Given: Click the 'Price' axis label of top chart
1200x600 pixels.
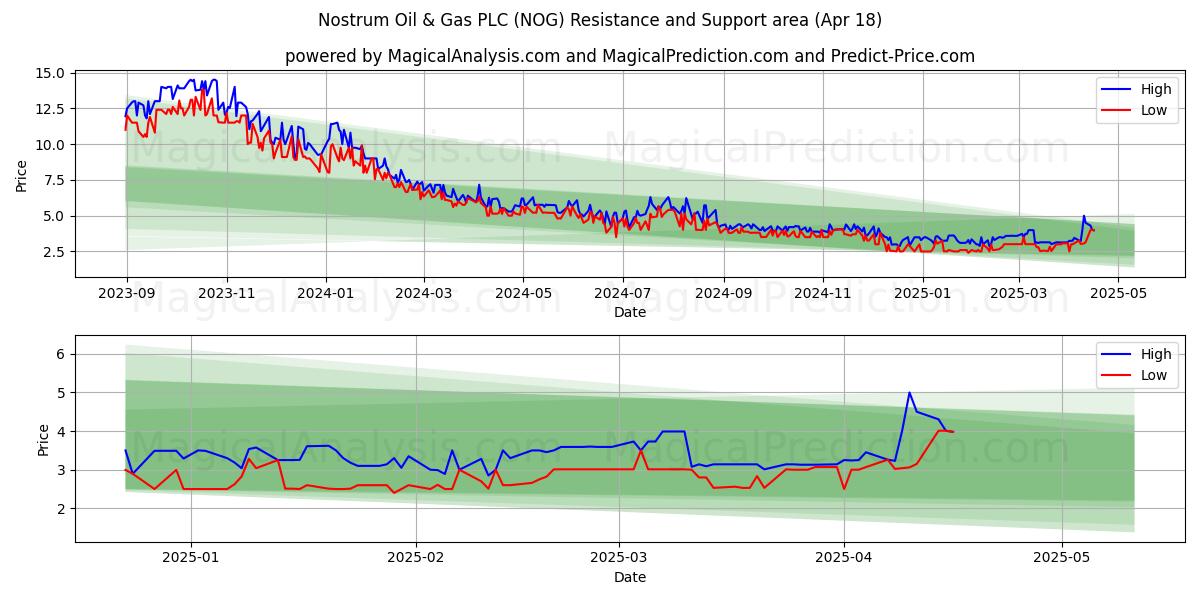Looking at the screenshot, I should click(22, 175).
